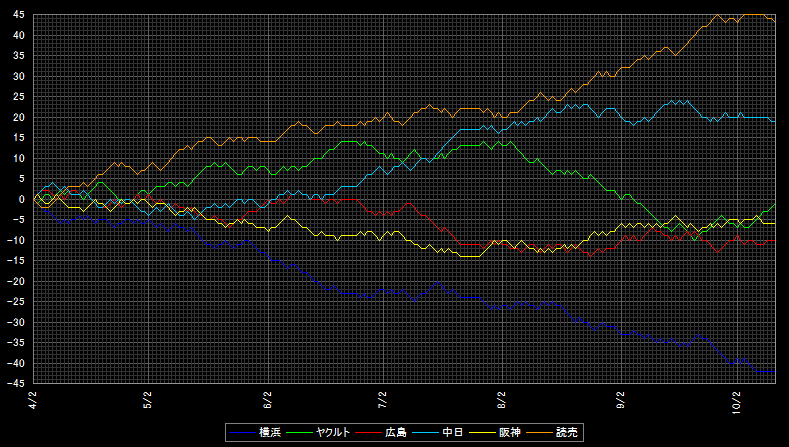Click the 30 value on y-axis
Viewport: 789px width, 447px height.
click(x=19, y=77)
